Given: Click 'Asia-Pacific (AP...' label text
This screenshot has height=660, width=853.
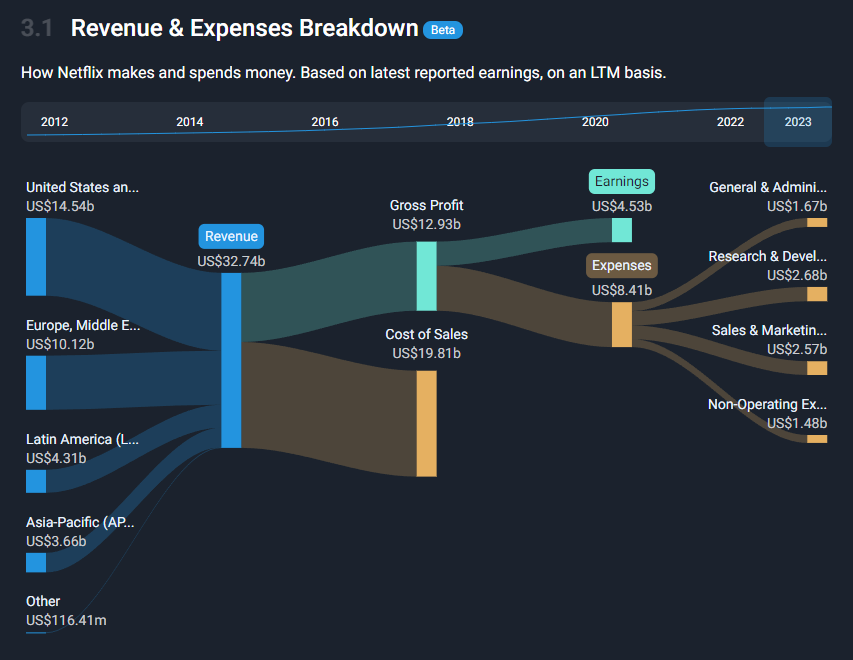Looking at the screenshot, I should [x=80, y=522].
